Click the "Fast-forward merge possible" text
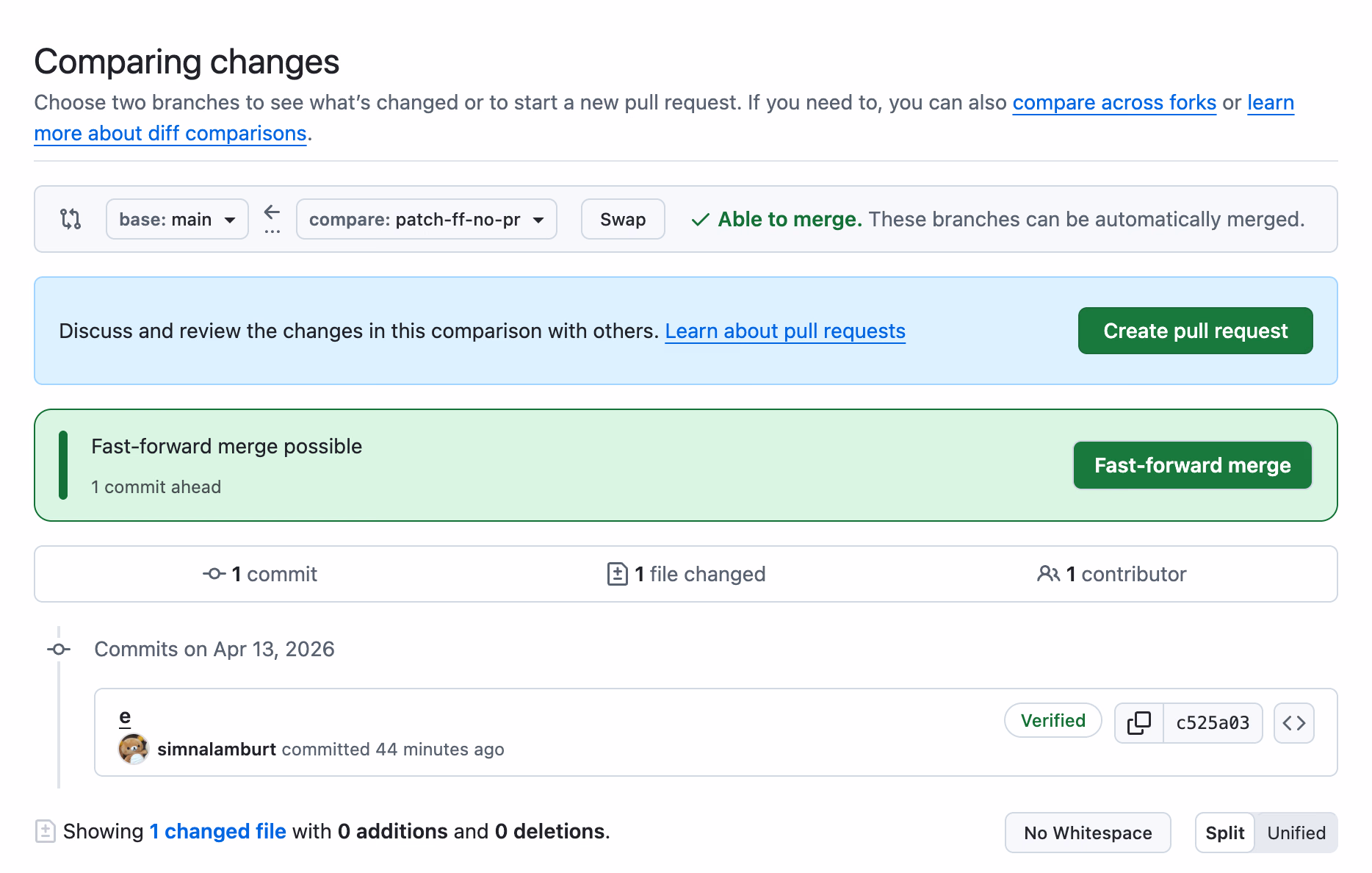The height and width of the screenshot is (873, 1372). click(227, 446)
